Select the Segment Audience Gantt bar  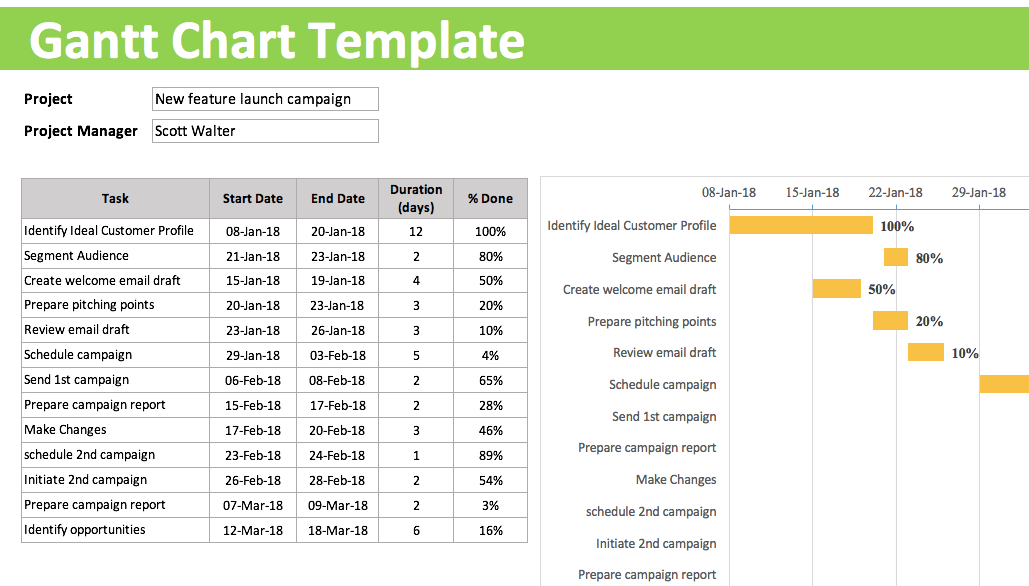(x=895, y=257)
